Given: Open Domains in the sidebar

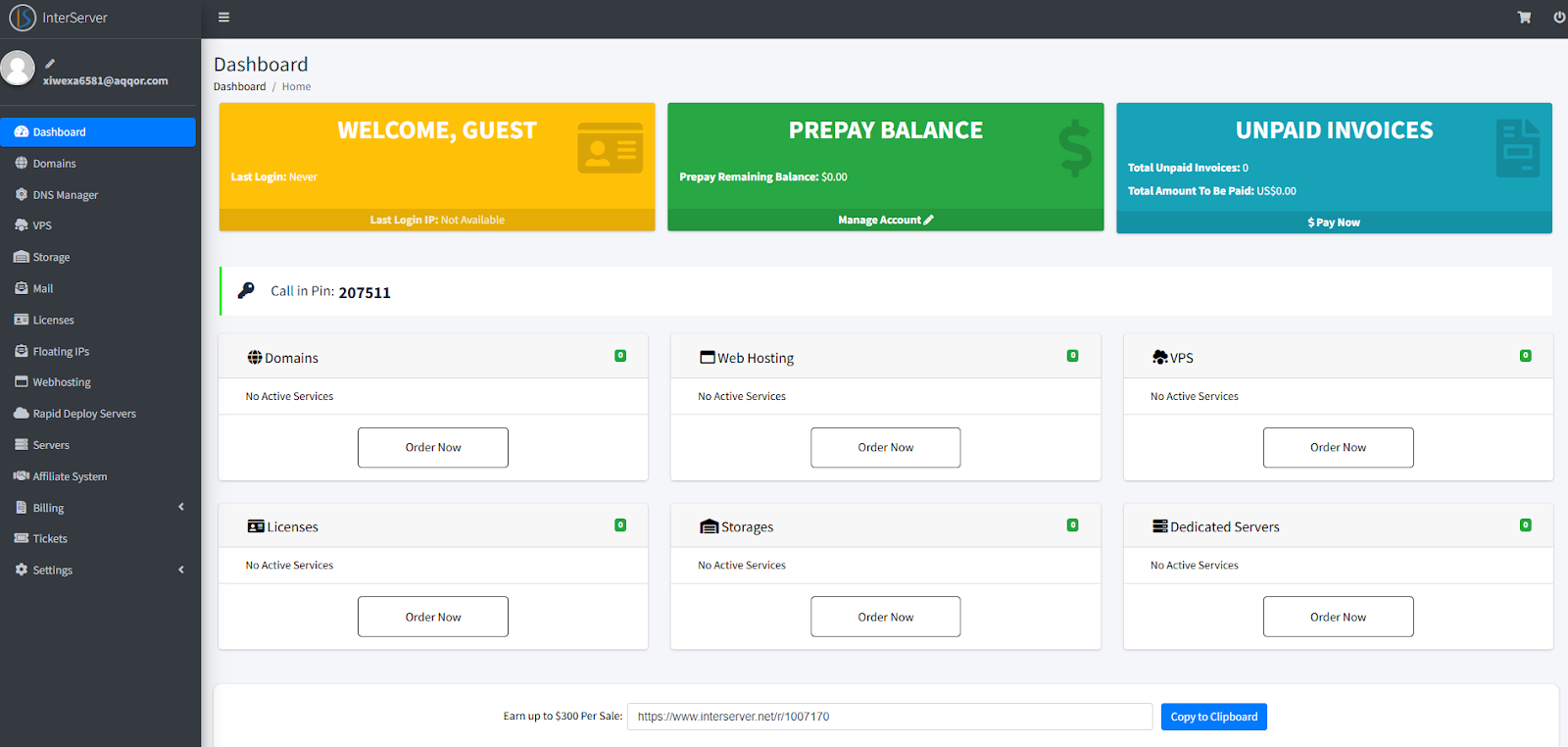Looking at the screenshot, I should [98, 164].
